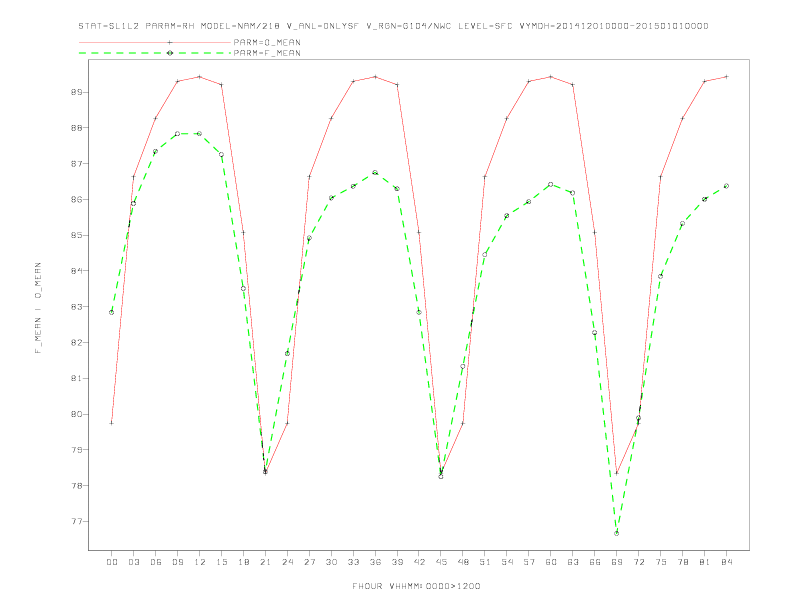Select the red O_MEAN marker at hour 69

pos(617,473)
